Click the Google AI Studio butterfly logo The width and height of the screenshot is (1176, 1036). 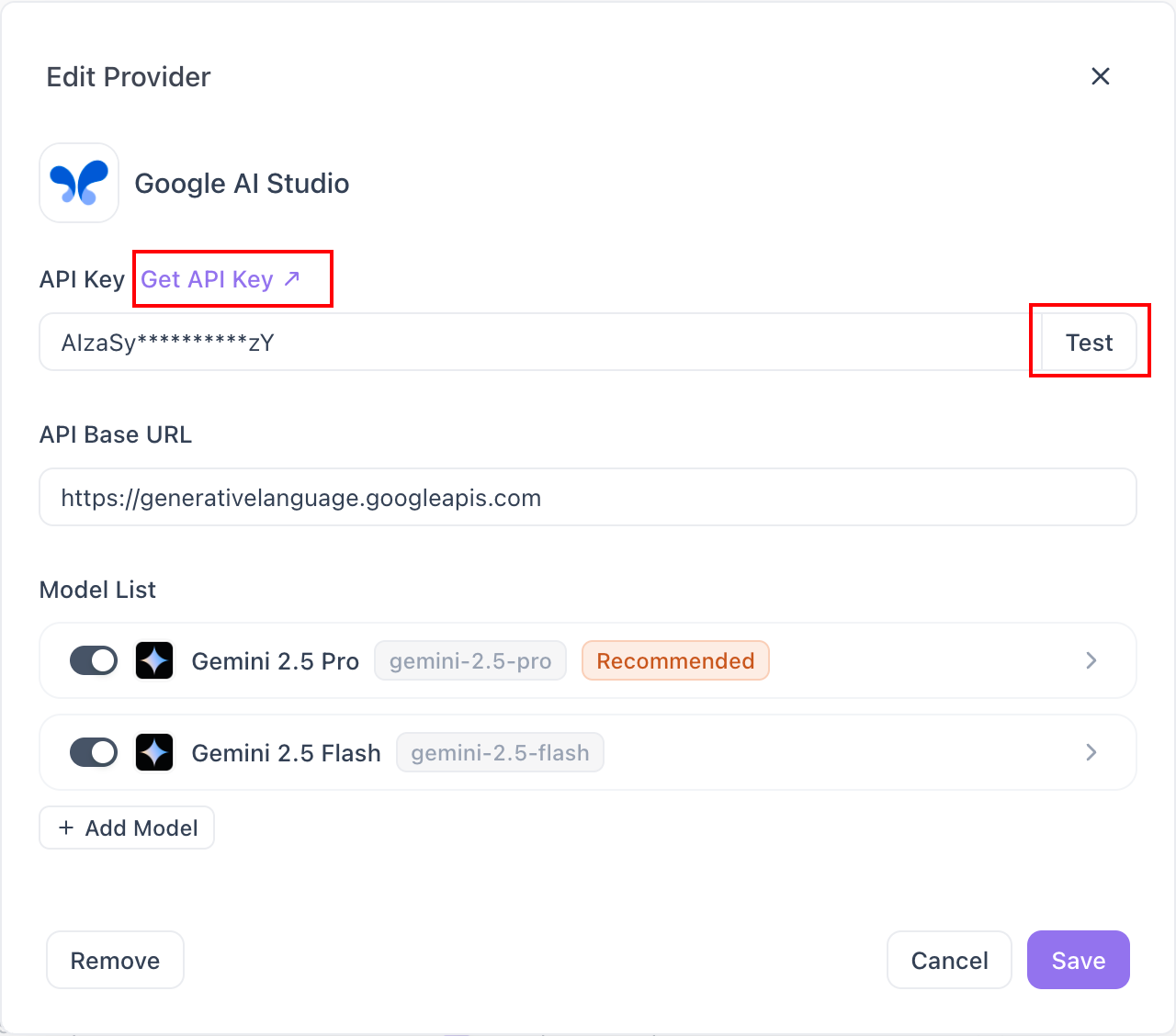click(x=79, y=183)
